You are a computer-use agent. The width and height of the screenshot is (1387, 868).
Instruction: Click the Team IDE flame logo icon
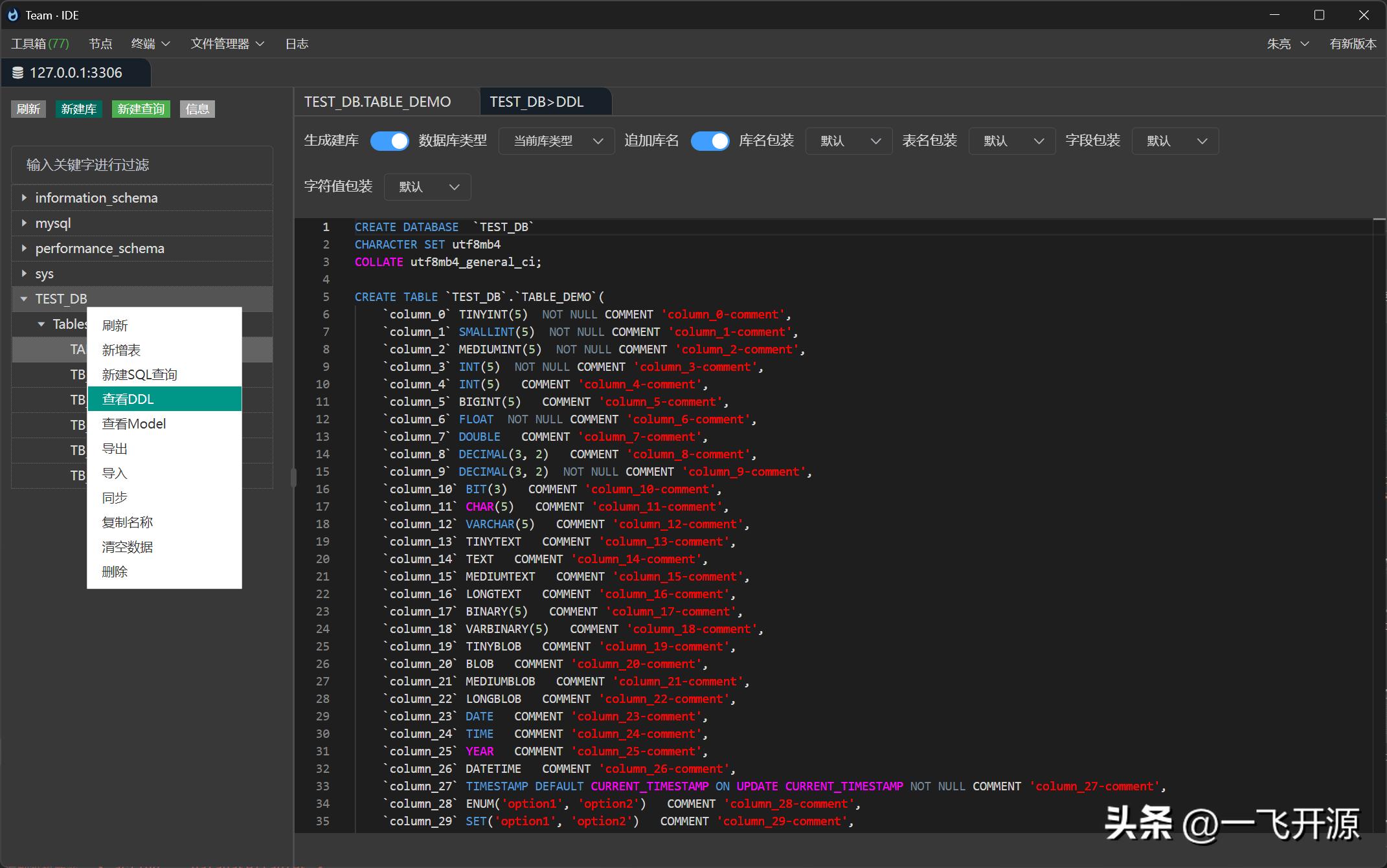(13, 15)
